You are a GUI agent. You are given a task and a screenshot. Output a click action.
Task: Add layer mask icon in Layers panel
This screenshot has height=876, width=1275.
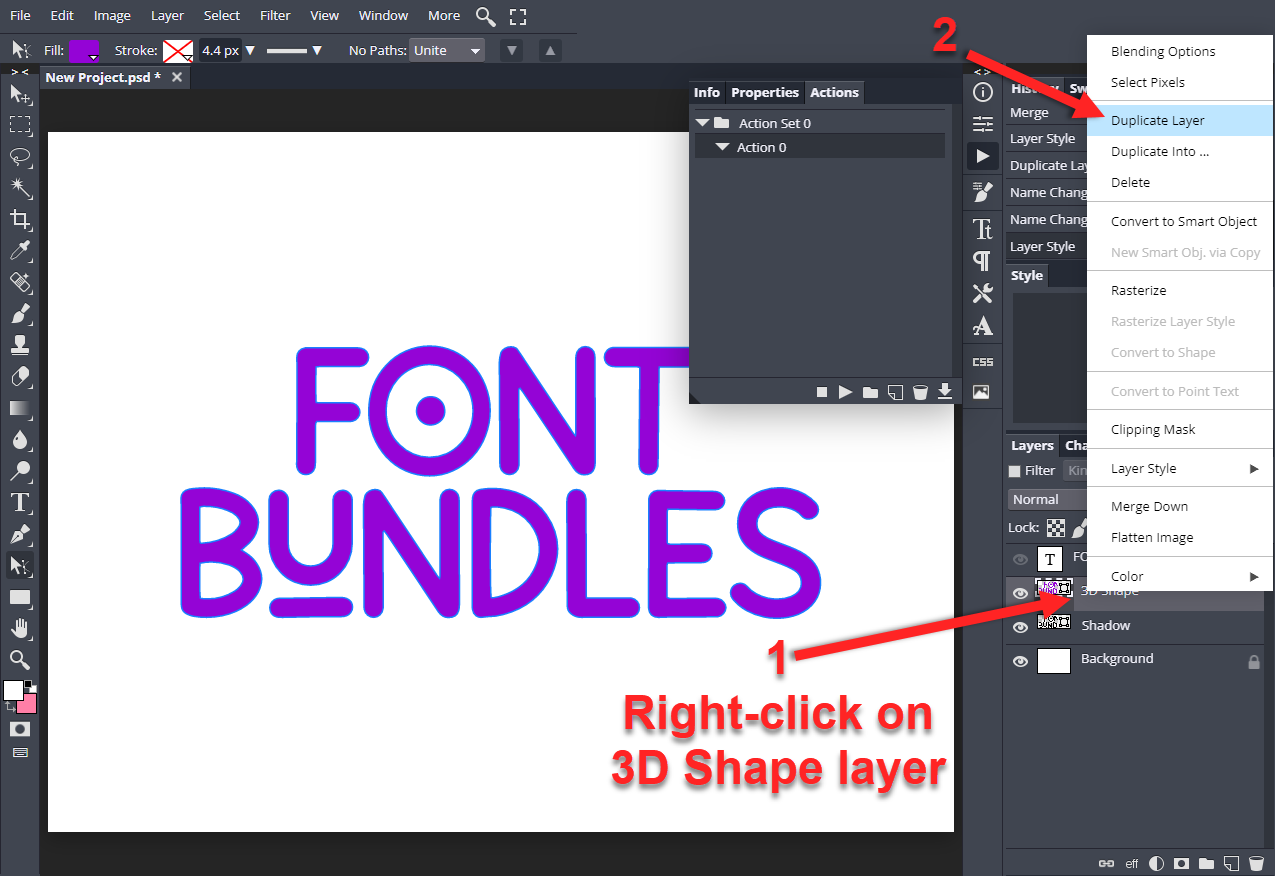(1181, 863)
